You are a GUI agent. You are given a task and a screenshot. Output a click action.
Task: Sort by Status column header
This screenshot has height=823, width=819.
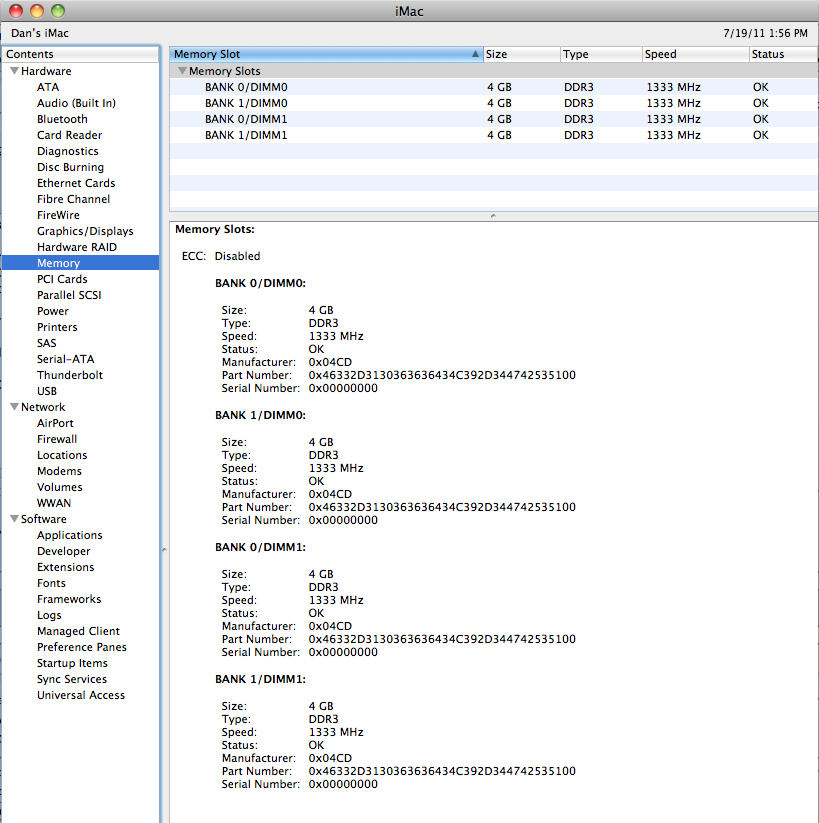coord(783,54)
